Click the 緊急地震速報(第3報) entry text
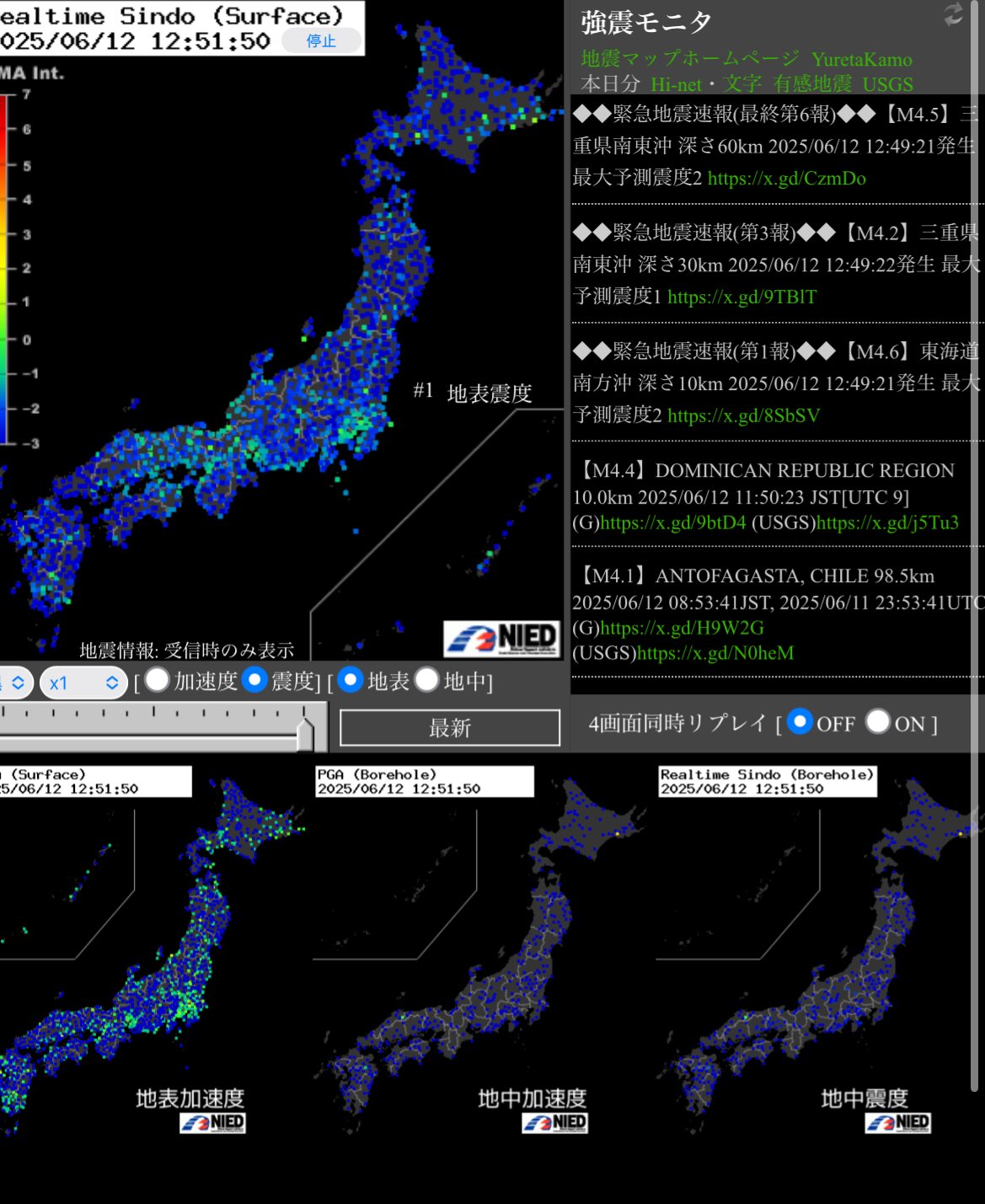This screenshot has height=1204, width=985. coord(775,265)
